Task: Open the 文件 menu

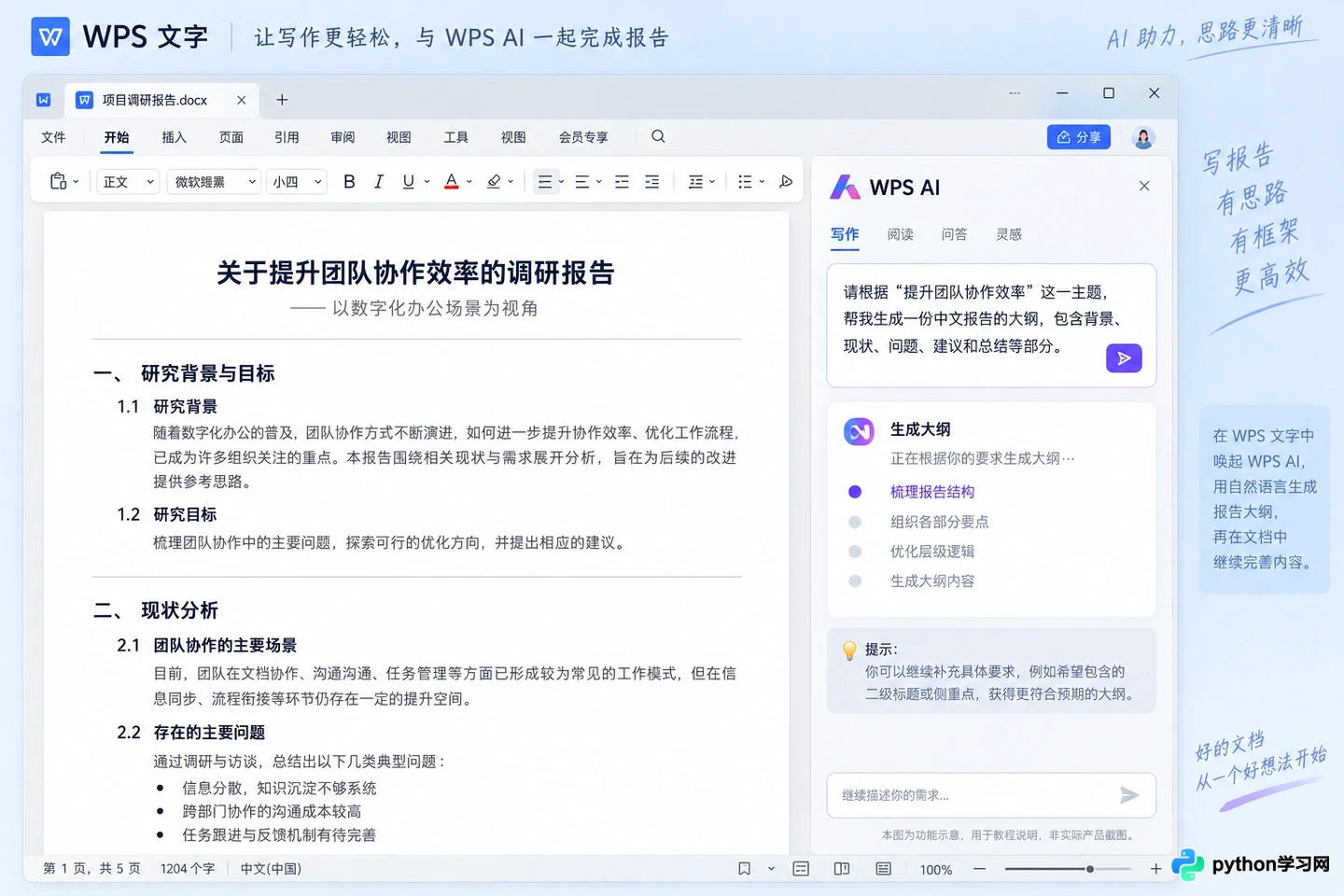Action: pos(53,137)
